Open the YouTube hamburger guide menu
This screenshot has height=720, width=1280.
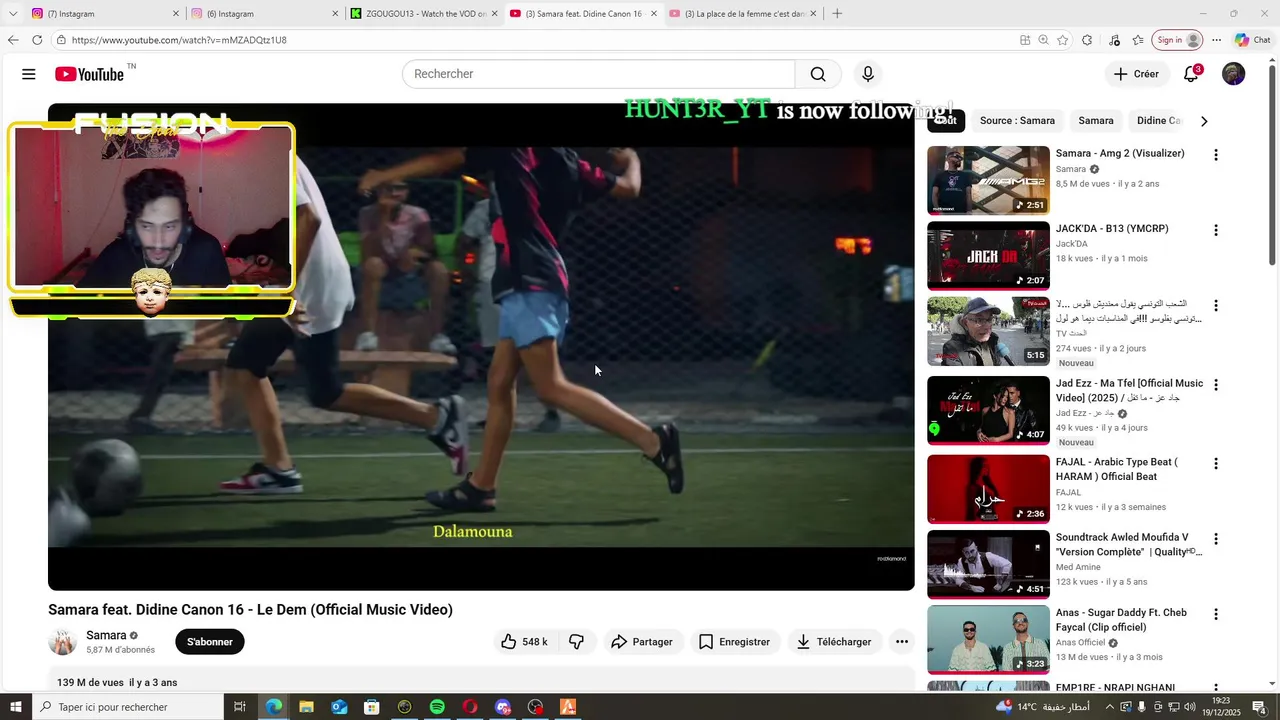[29, 74]
